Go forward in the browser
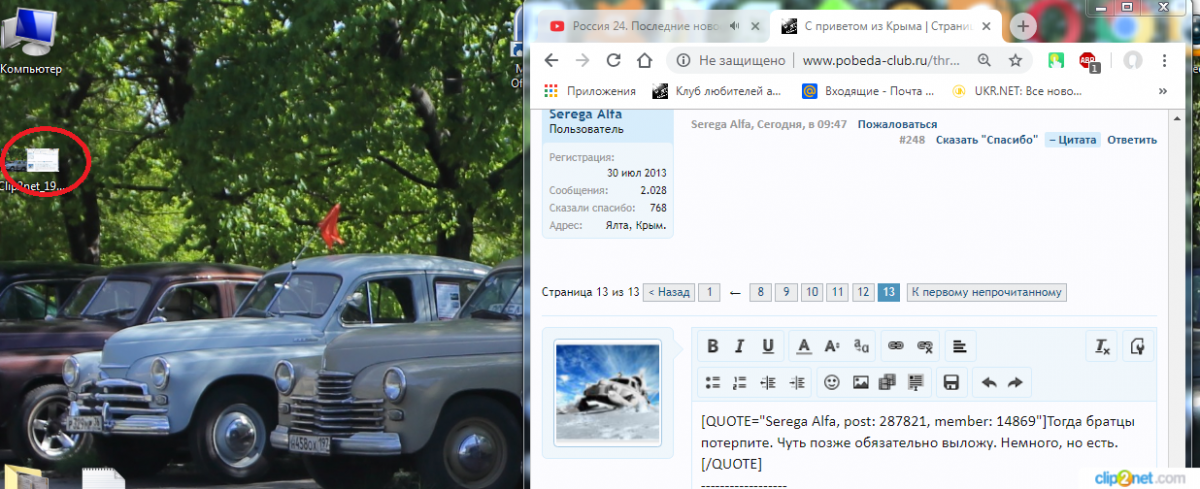The image size is (1200, 489). 582,60
